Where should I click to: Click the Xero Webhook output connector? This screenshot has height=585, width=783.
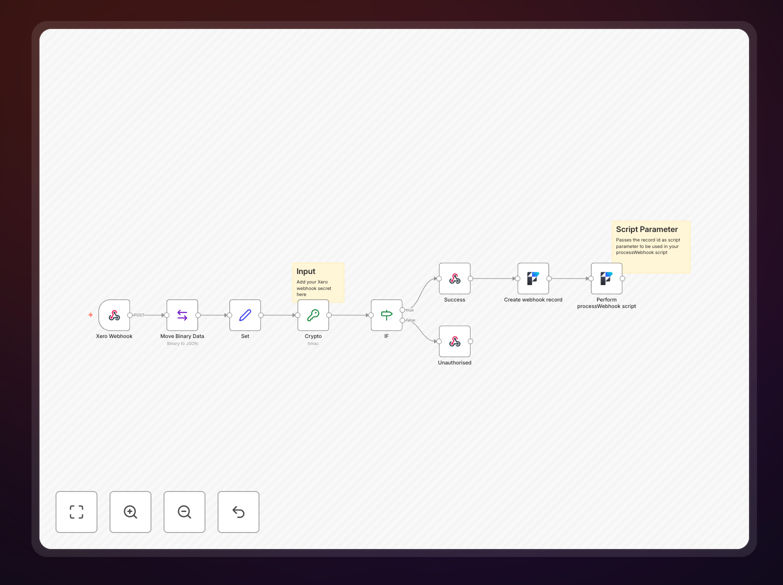point(130,315)
